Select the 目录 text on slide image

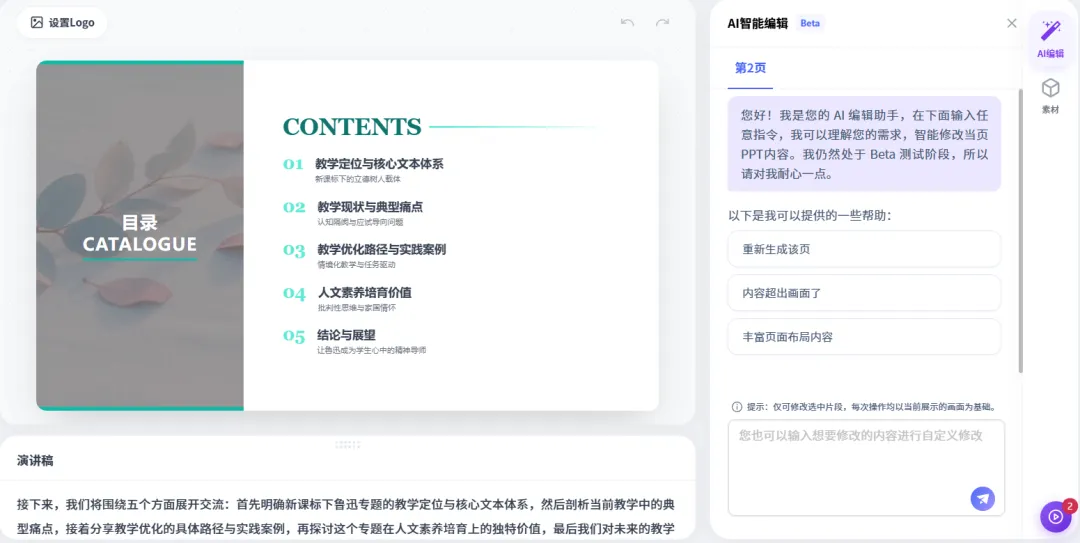tap(140, 223)
